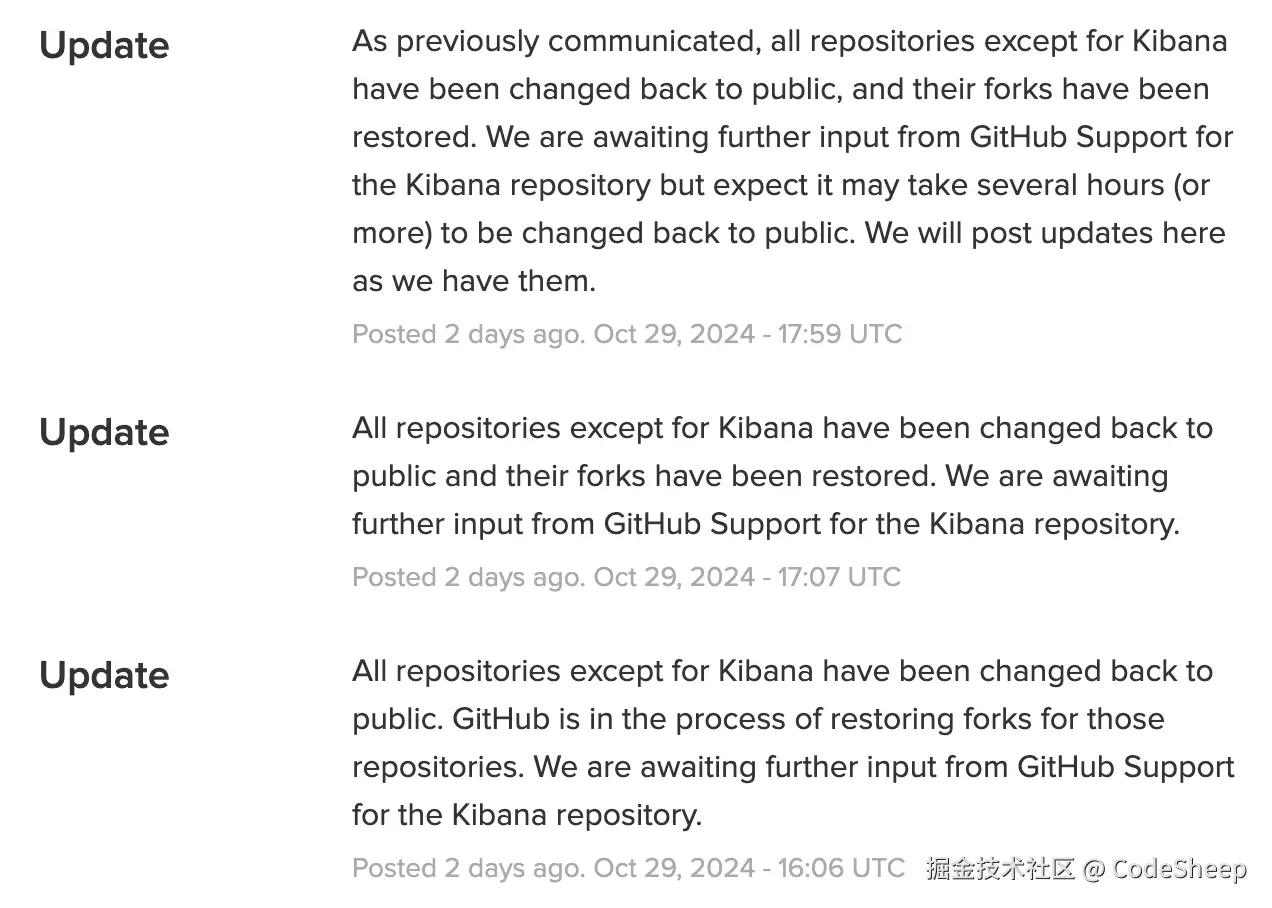Click "Posted 2 days ago" in 17:59 entry
1272x908 pixels.
tap(466, 334)
